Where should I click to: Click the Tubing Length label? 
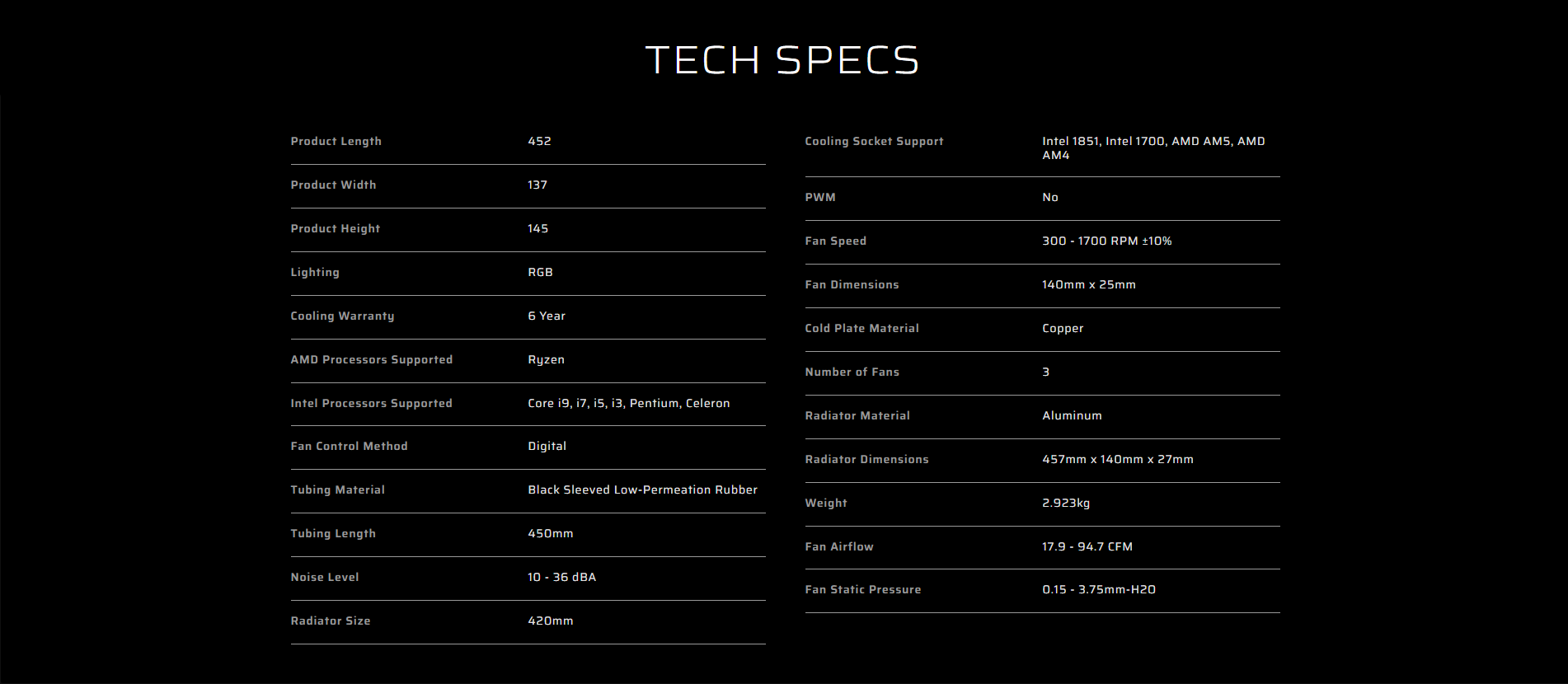point(333,534)
